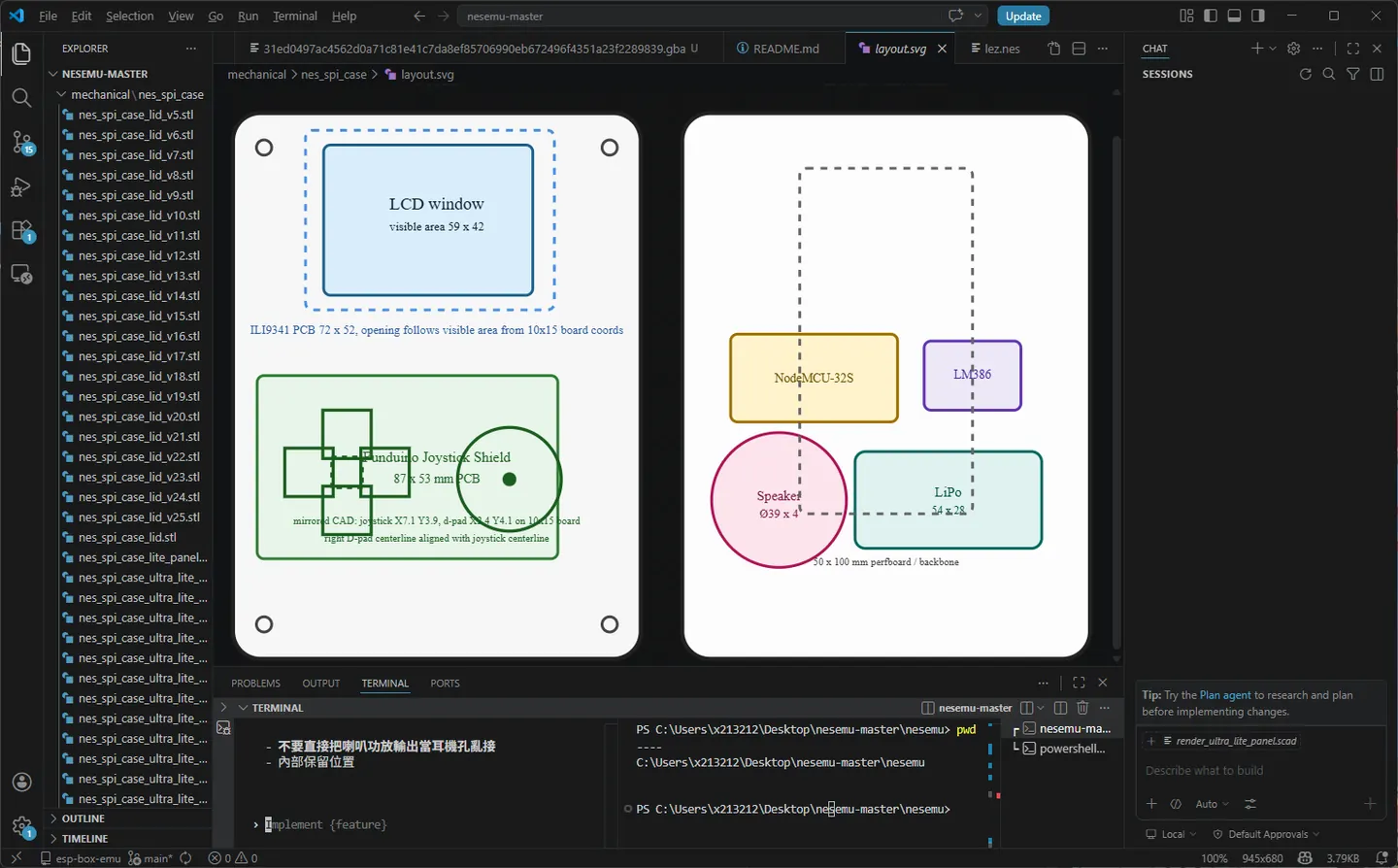Add context with plus in chat input
Image resolution: width=1398 pixels, height=868 pixels.
tap(1151, 804)
